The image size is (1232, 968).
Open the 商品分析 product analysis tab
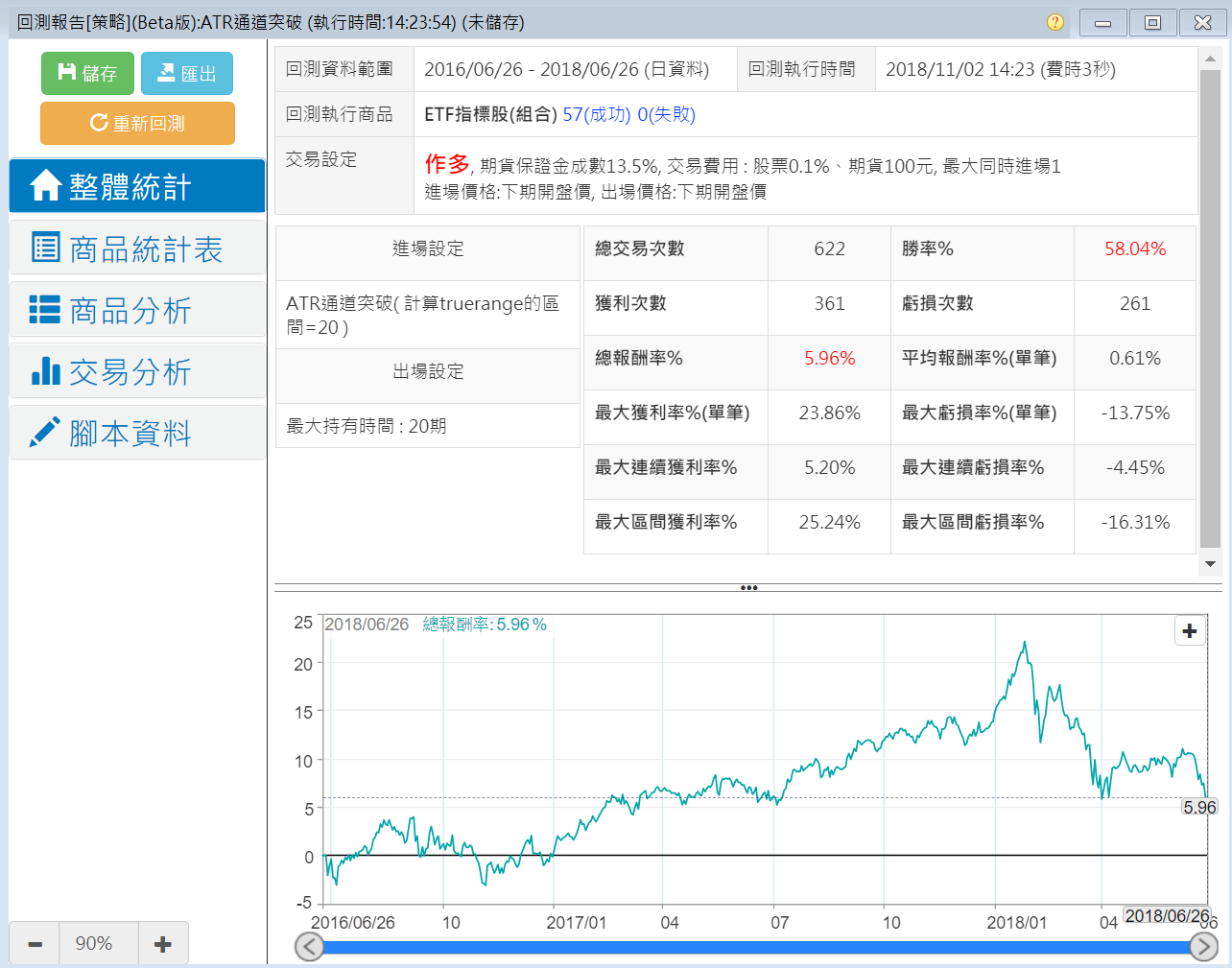[x=137, y=310]
